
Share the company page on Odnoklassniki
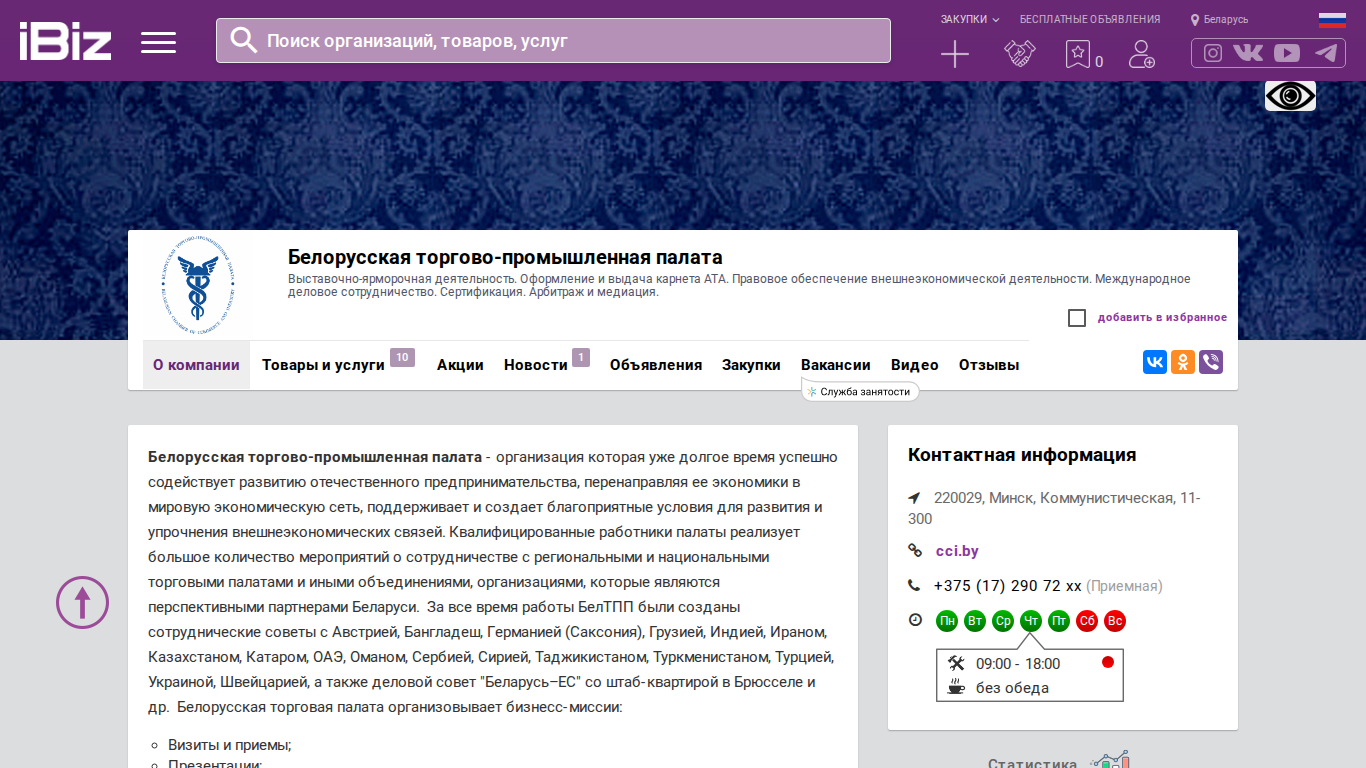click(1183, 362)
